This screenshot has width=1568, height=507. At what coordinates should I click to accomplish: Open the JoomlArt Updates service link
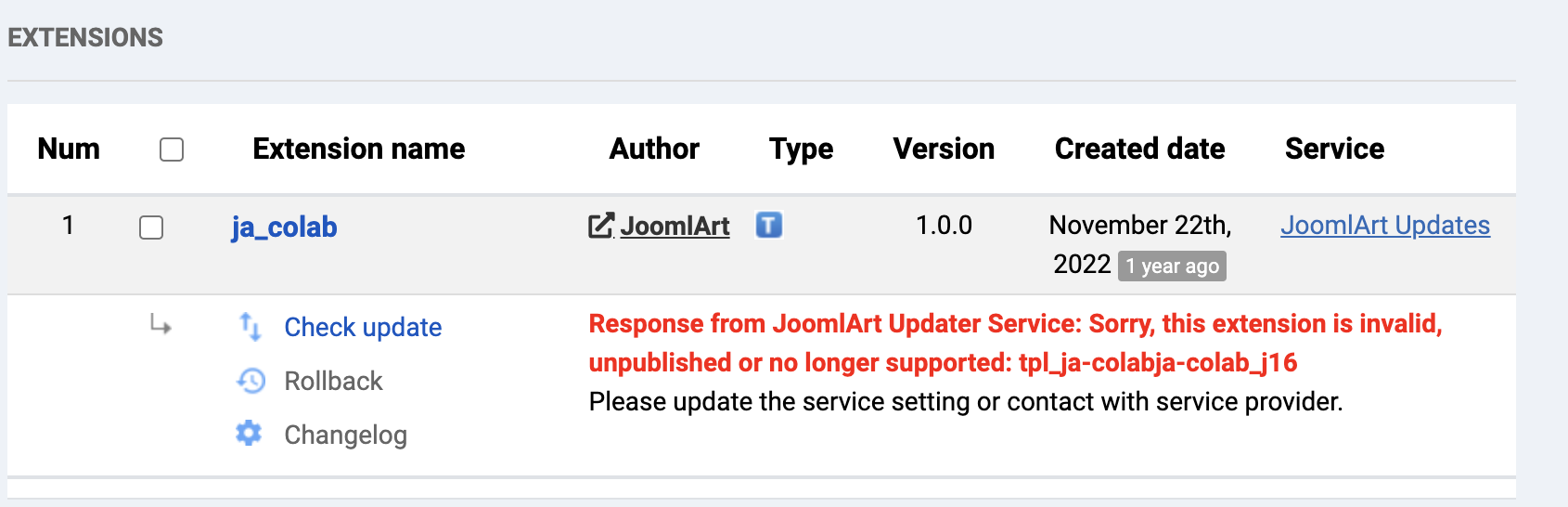(1385, 226)
